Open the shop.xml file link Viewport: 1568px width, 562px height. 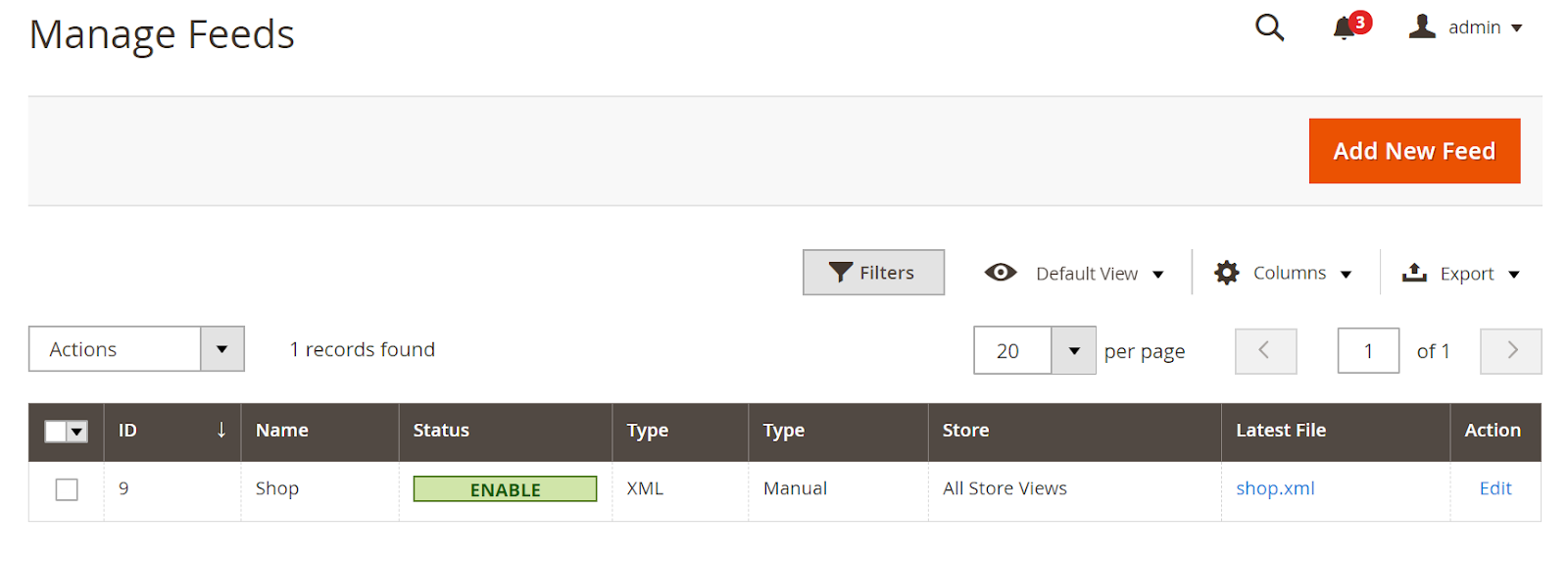coord(1275,488)
